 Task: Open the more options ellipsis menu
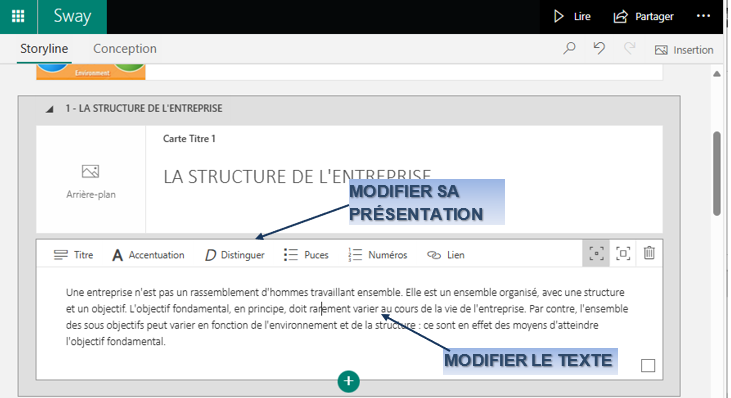(703, 16)
